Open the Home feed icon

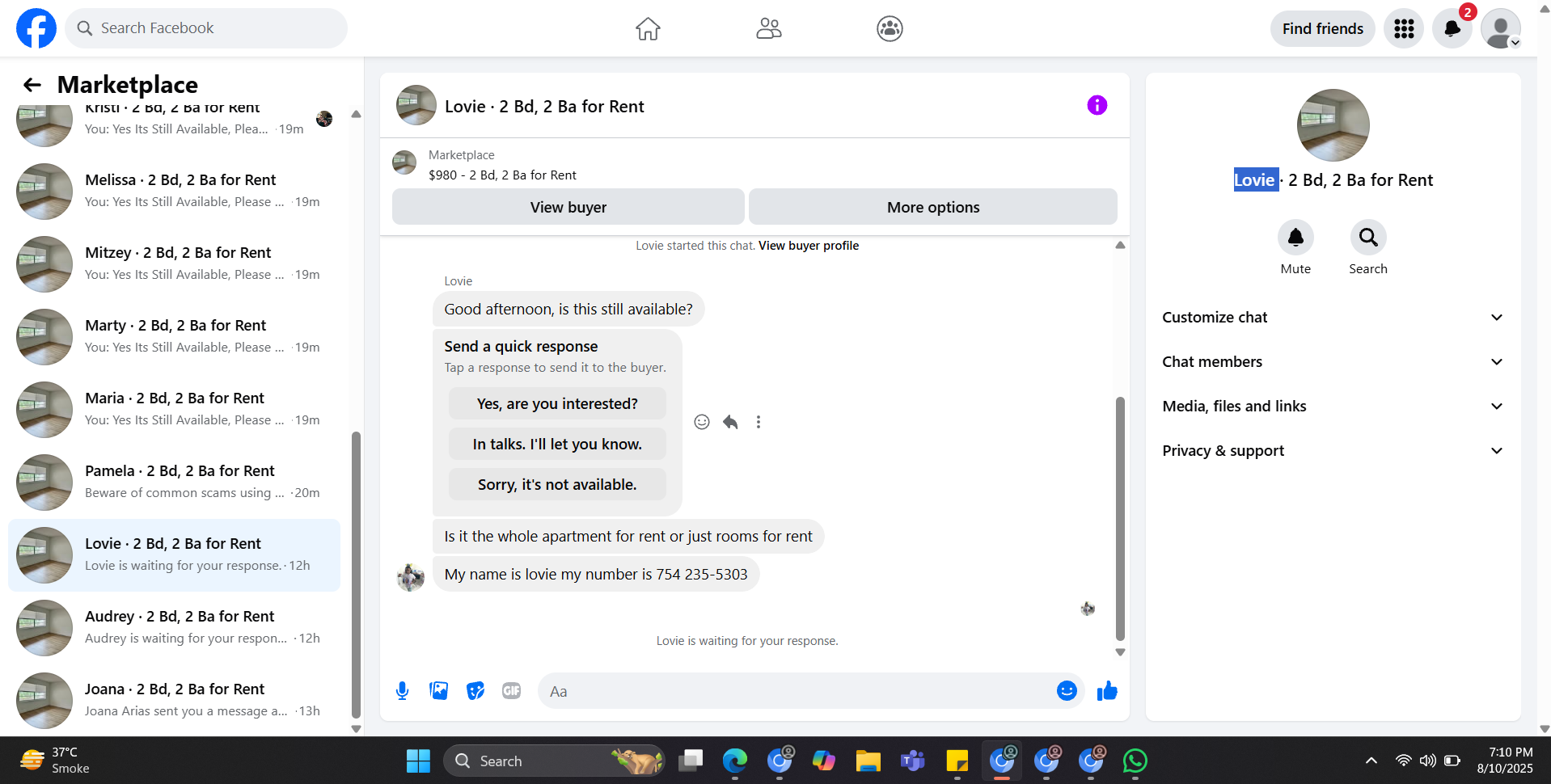[x=648, y=29]
